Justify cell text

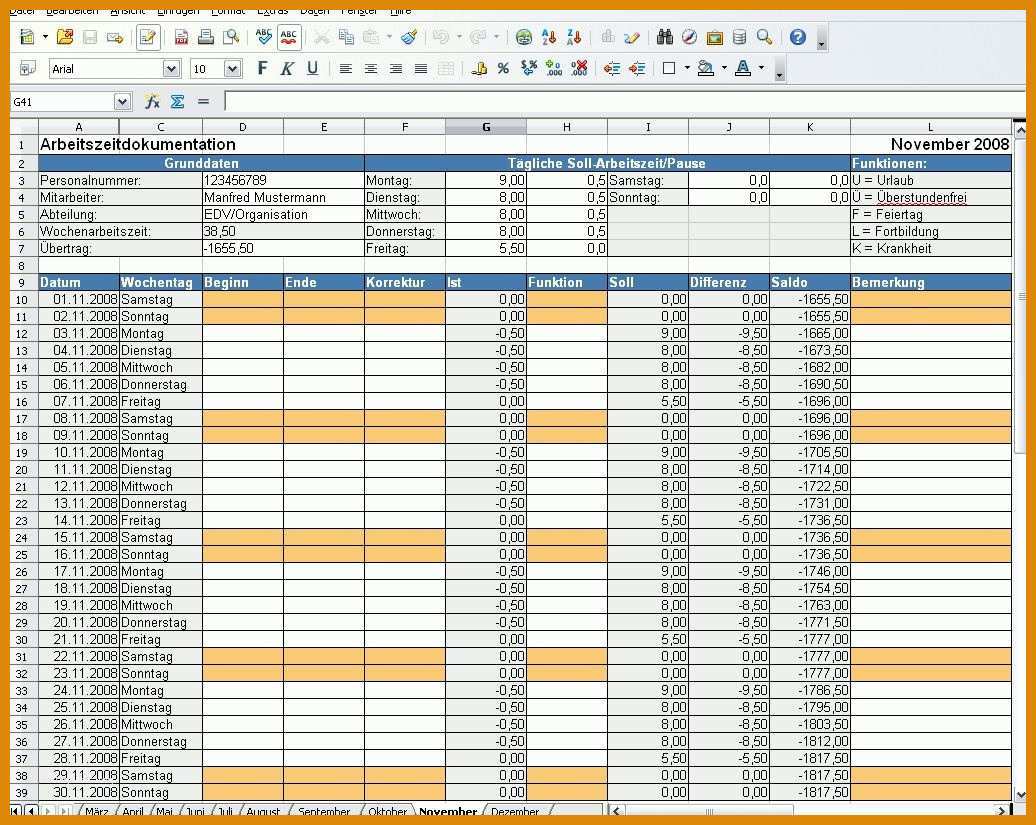420,68
